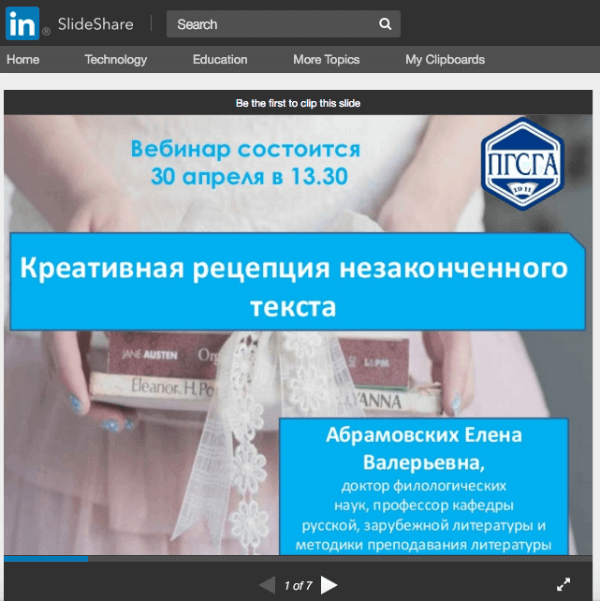Screen dimensions: 600x601
Task: Open My Clipboards
Action: (x=445, y=59)
